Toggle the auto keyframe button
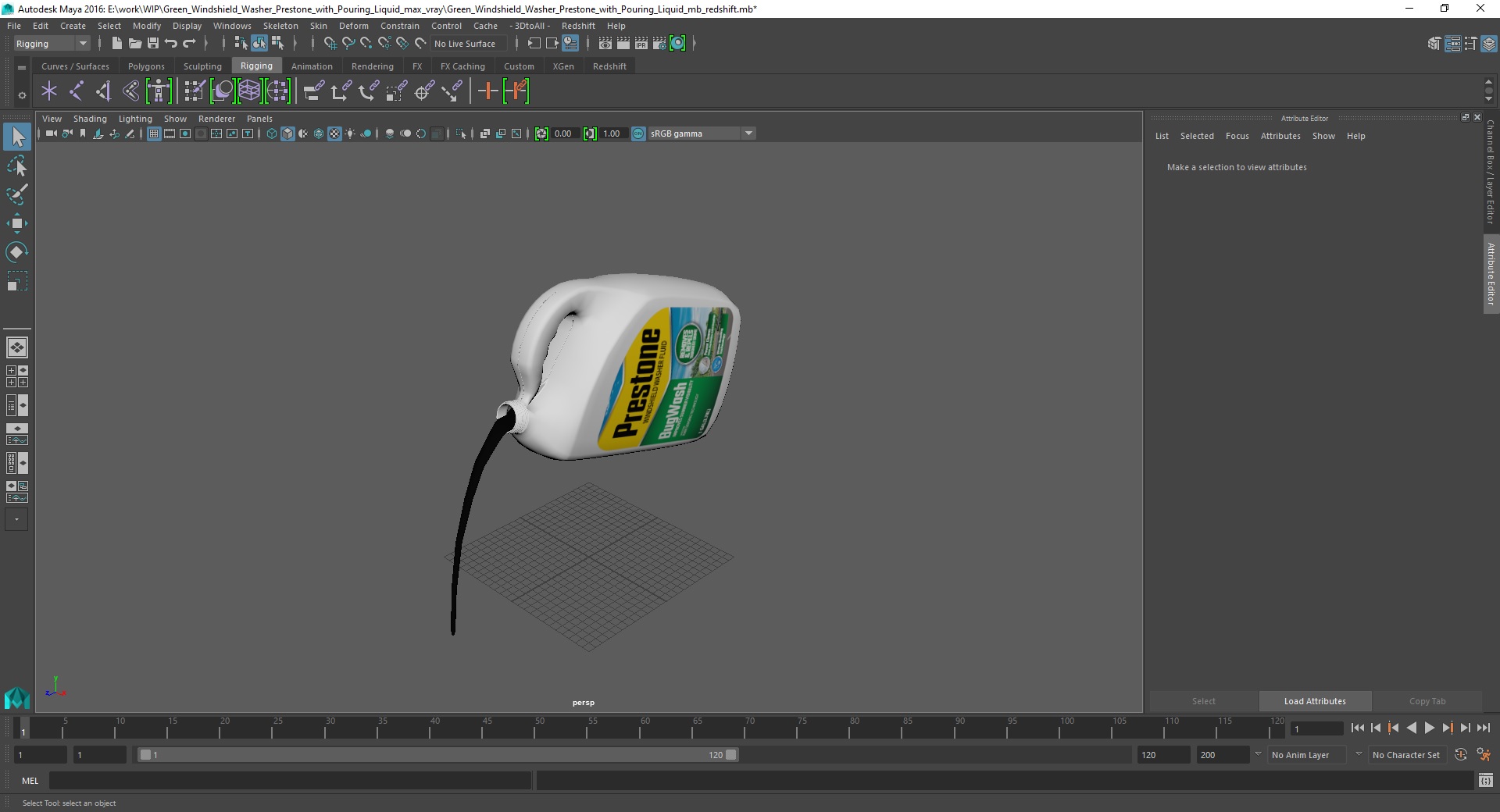Screen dimensions: 1500x812 1461,755
